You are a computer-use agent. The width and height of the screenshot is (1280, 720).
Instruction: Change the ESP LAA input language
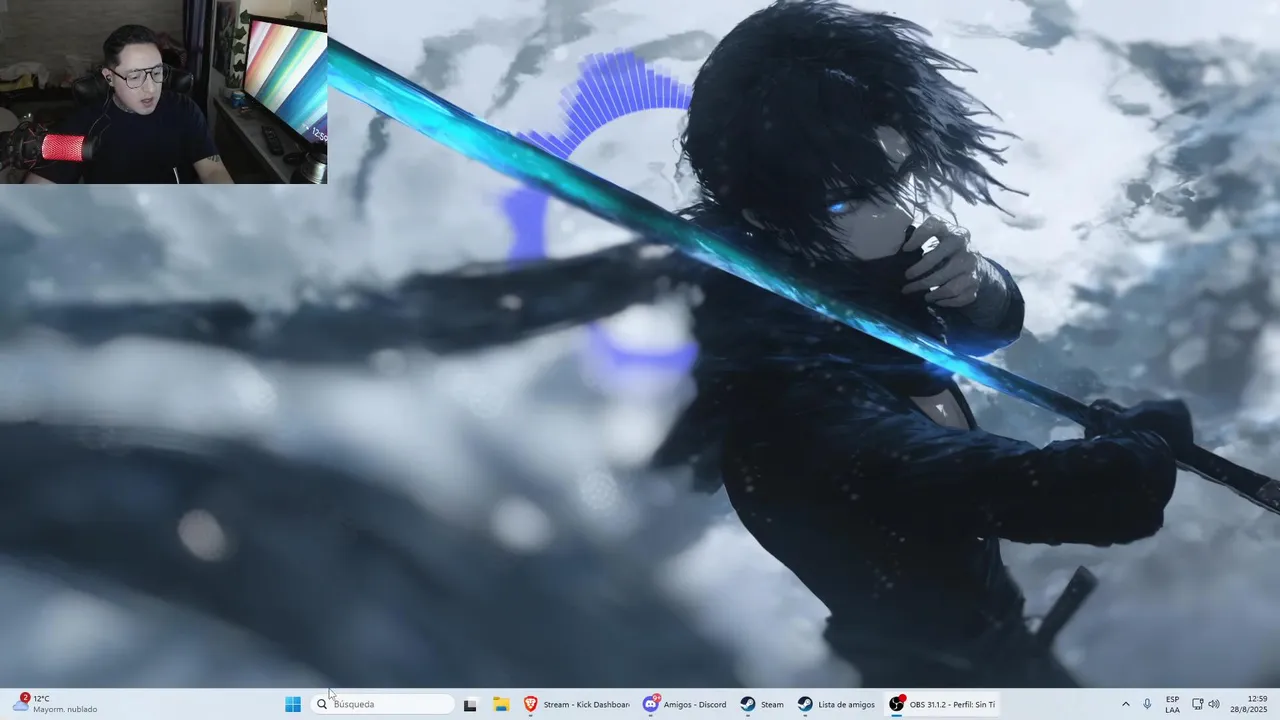(x=1172, y=704)
